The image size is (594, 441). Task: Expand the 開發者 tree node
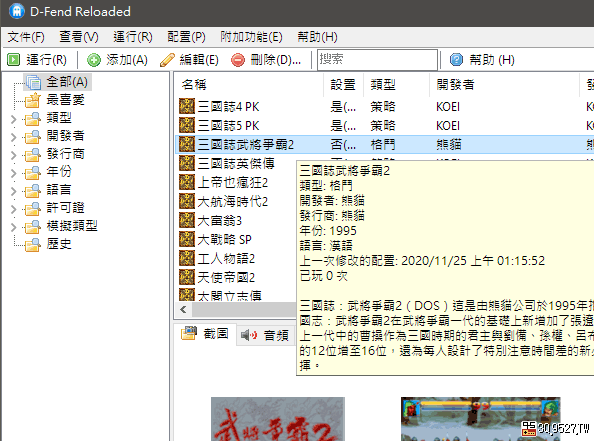[14, 136]
